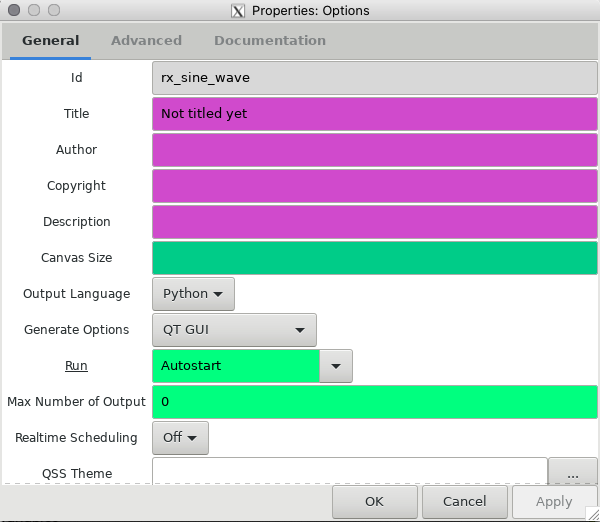Click the Max Number of Output field

click(375, 402)
